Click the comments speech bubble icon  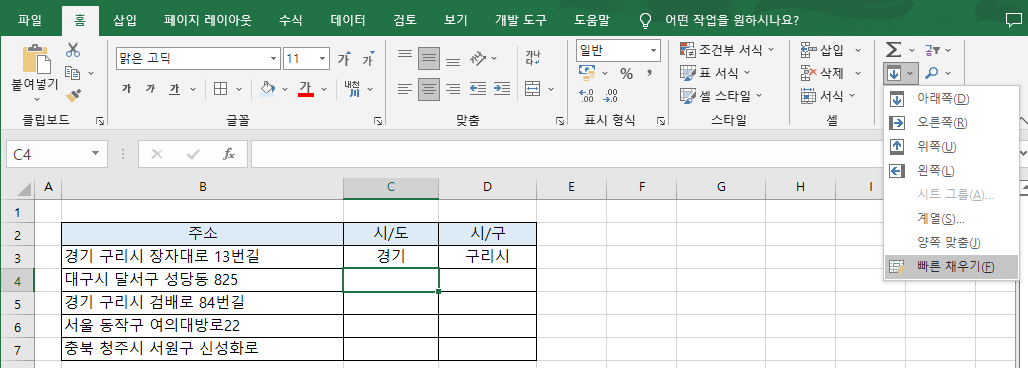click(x=1013, y=19)
